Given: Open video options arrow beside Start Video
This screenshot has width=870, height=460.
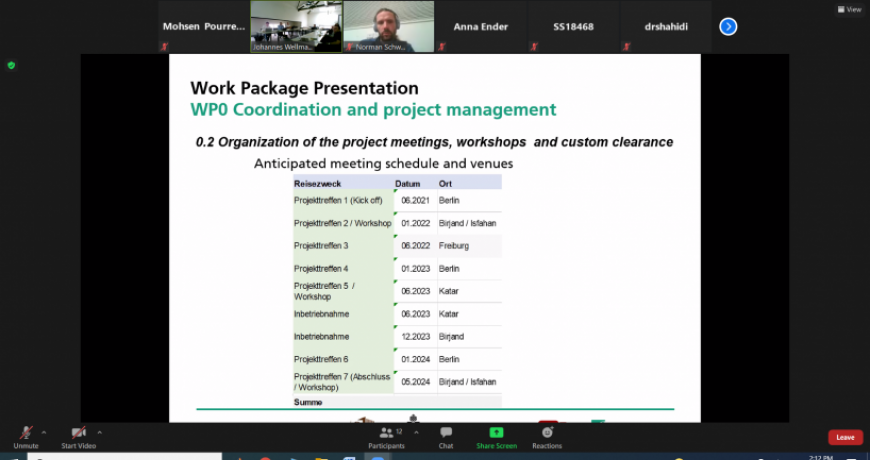Looking at the screenshot, I should (100, 432).
